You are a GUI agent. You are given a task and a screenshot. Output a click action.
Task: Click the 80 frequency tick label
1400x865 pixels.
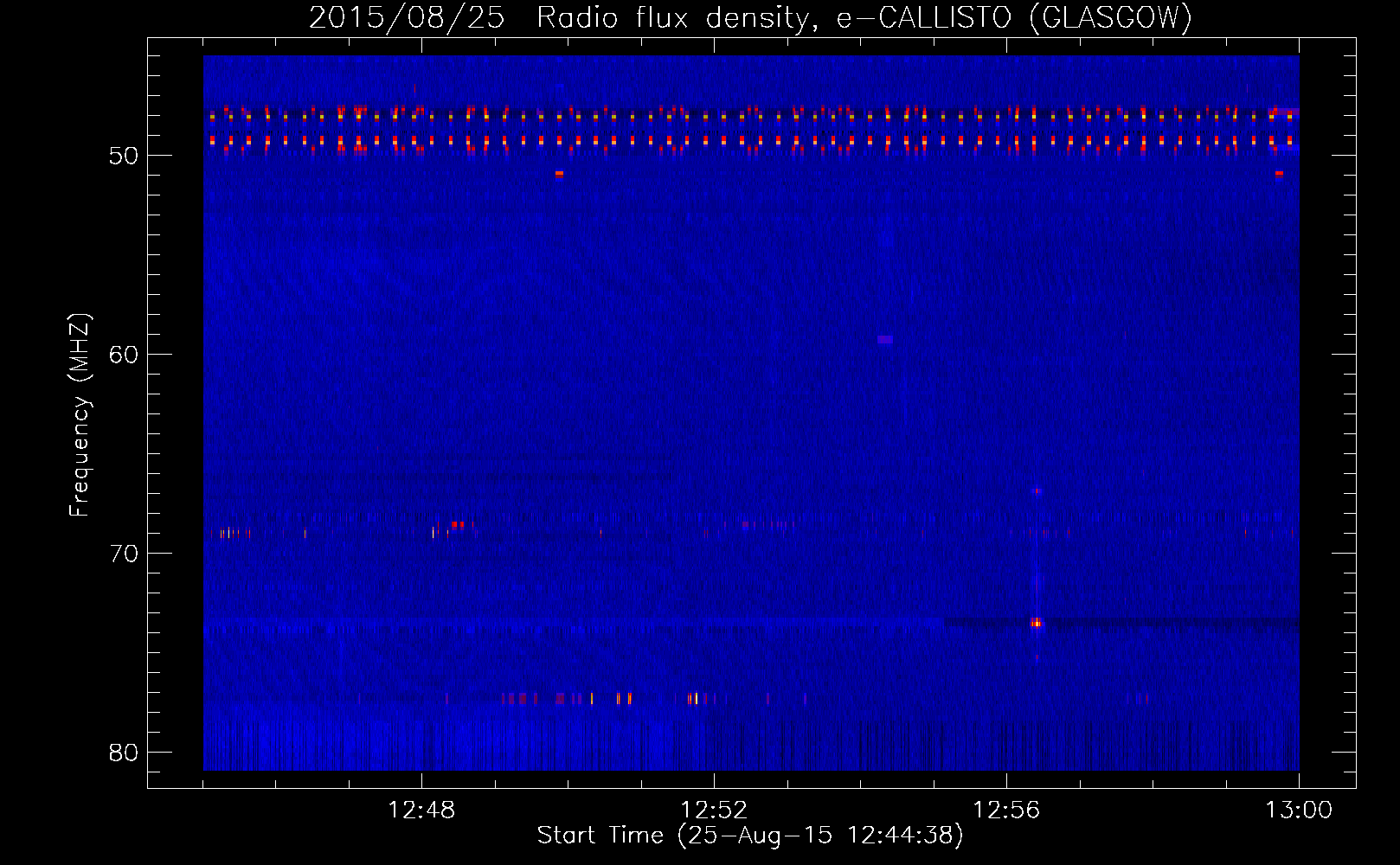[x=124, y=753]
